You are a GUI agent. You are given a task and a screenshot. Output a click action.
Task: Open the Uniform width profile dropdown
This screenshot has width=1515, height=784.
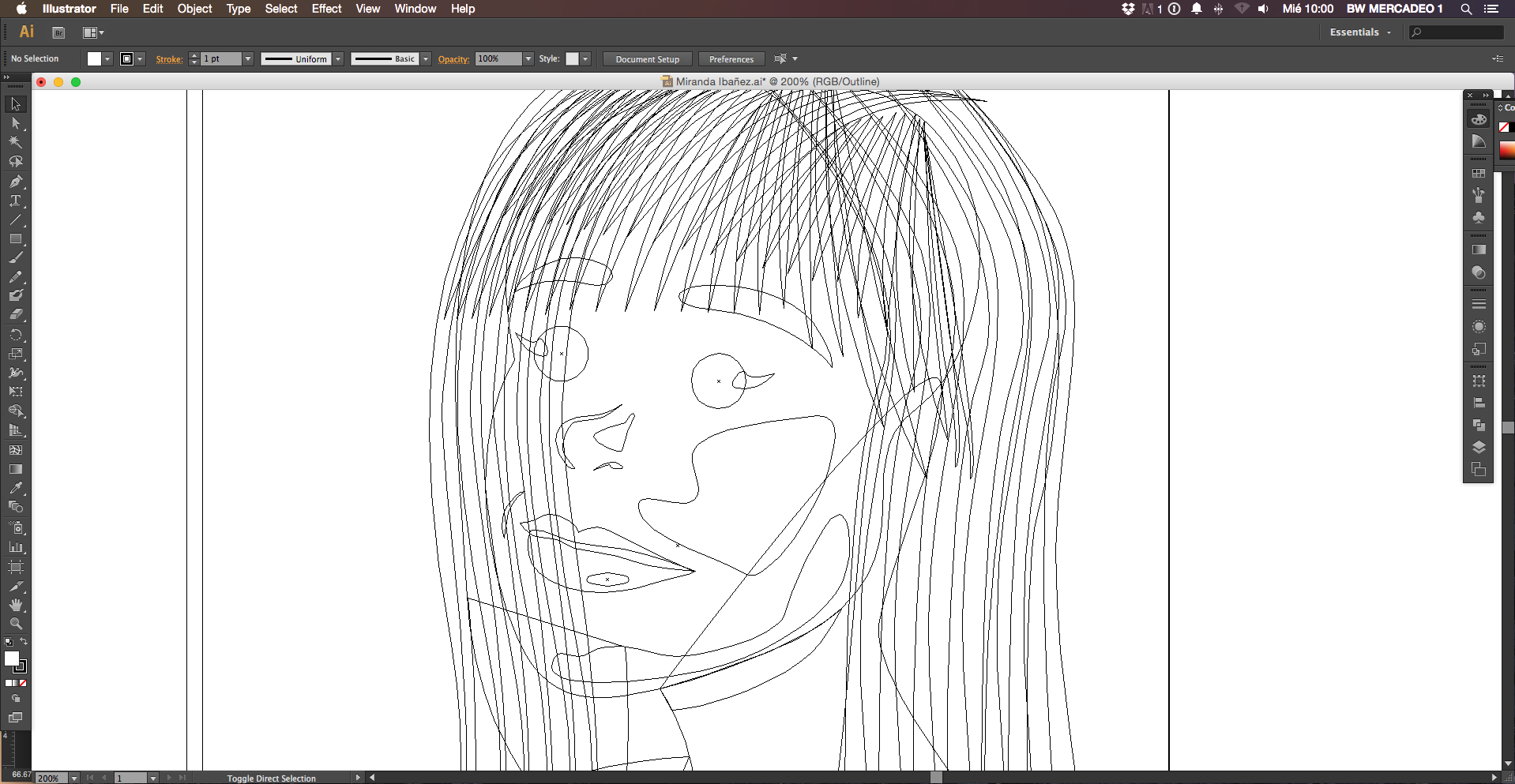pyautogui.click(x=338, y=59)
